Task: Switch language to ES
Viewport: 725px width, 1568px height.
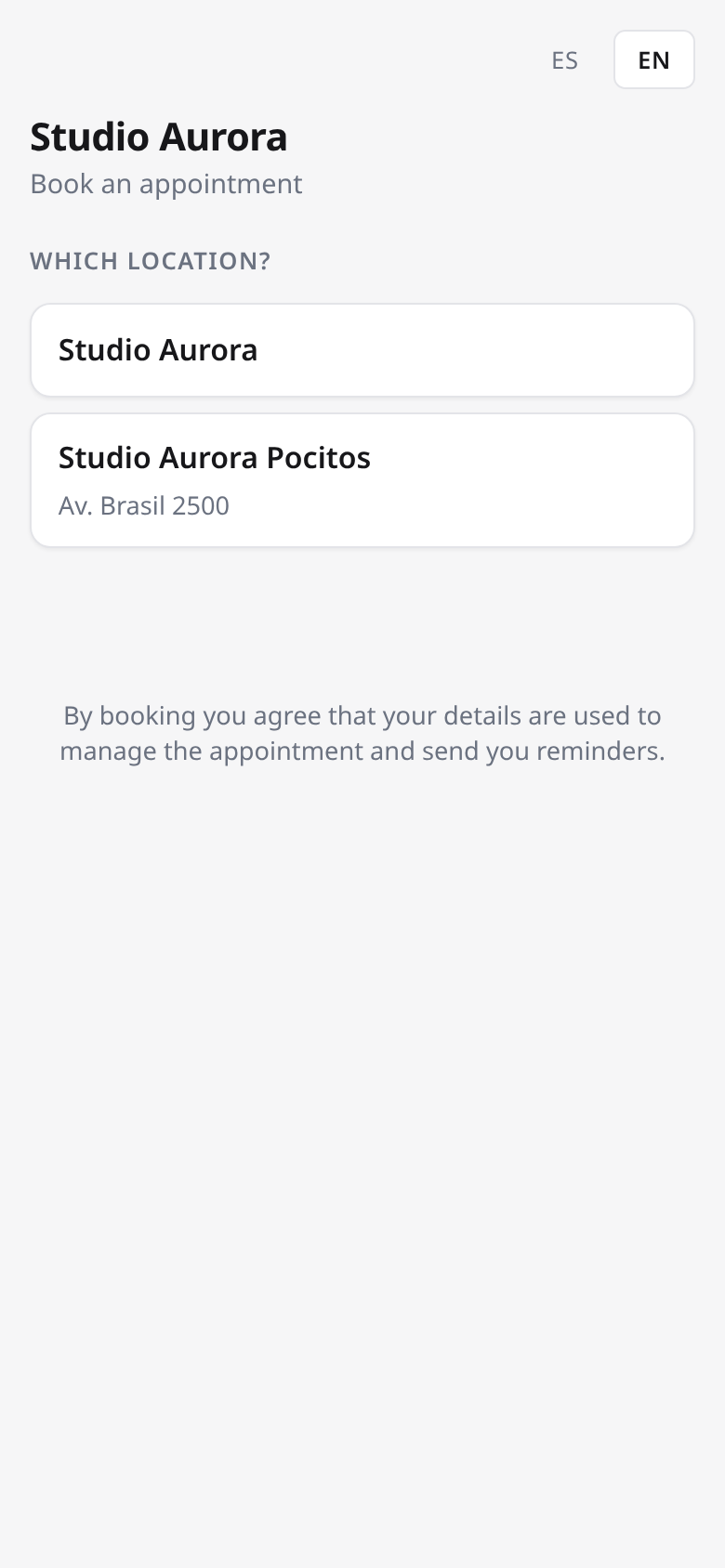Action: coord(564,60)
